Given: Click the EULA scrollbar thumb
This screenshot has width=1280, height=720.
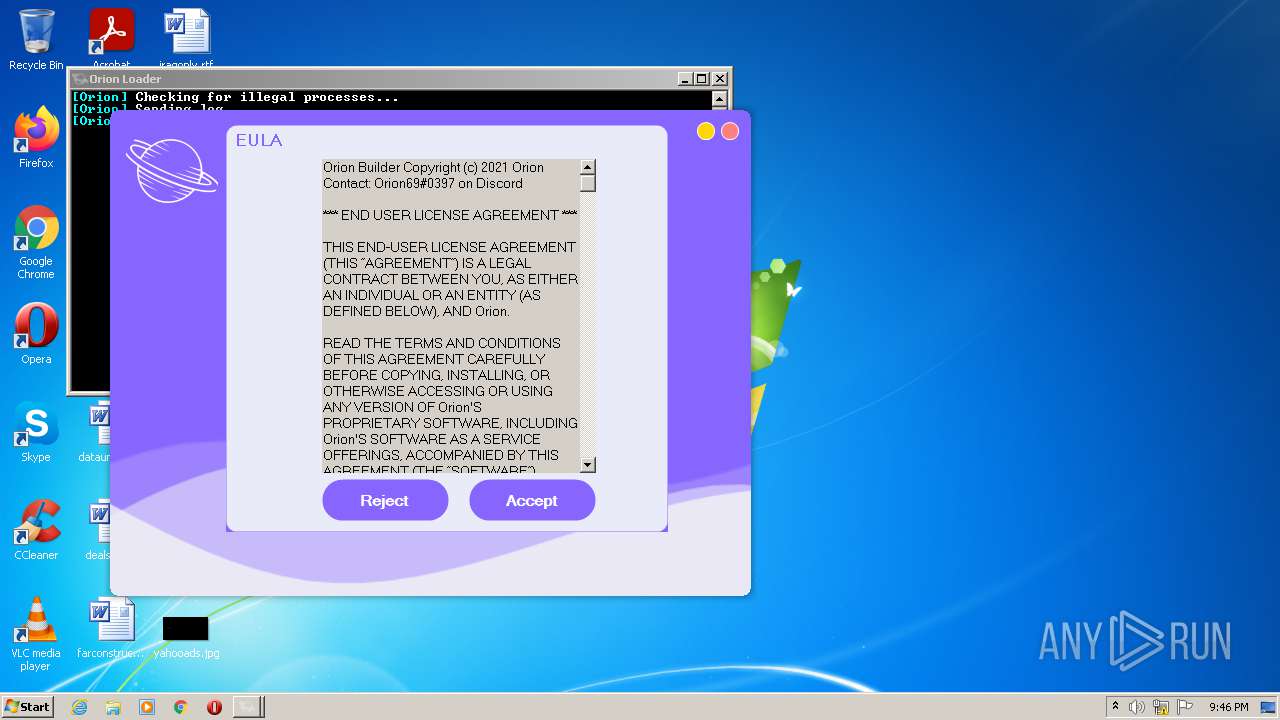Looking at the screenshot, I should 588,183.
